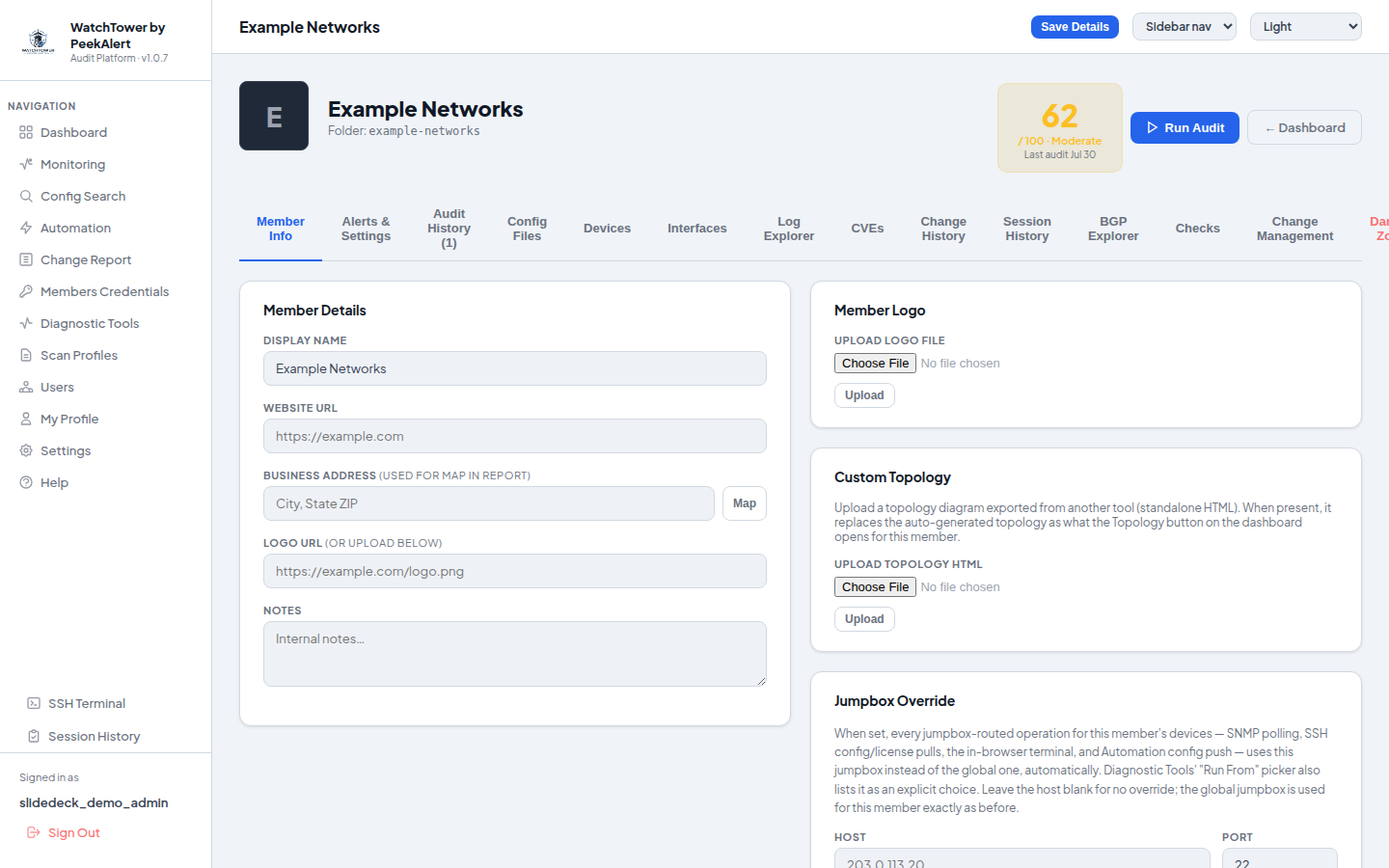The width and height of the screenshot is (1389, 868).
Task: Click the Save Details button
Action: coord(1075,27)
